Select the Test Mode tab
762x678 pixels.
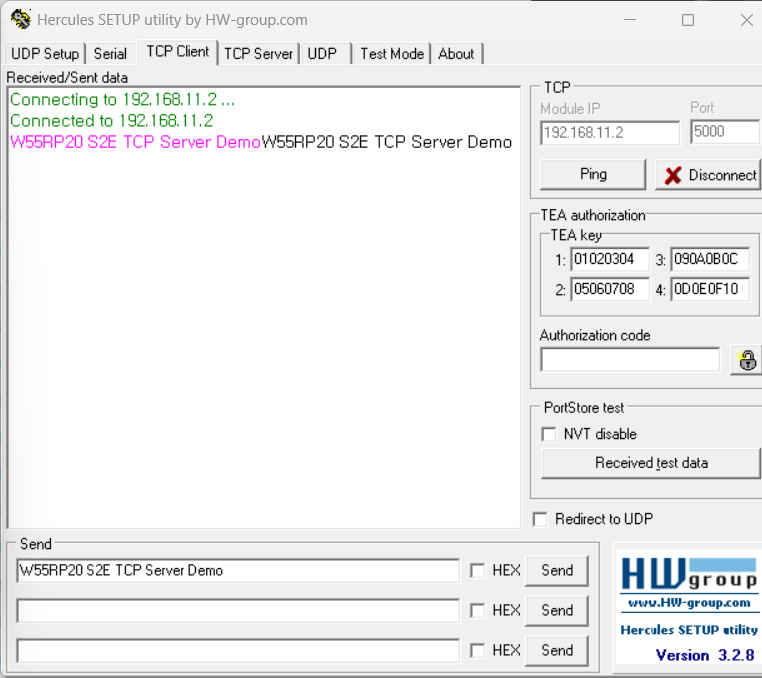click(x=392, y=54)
